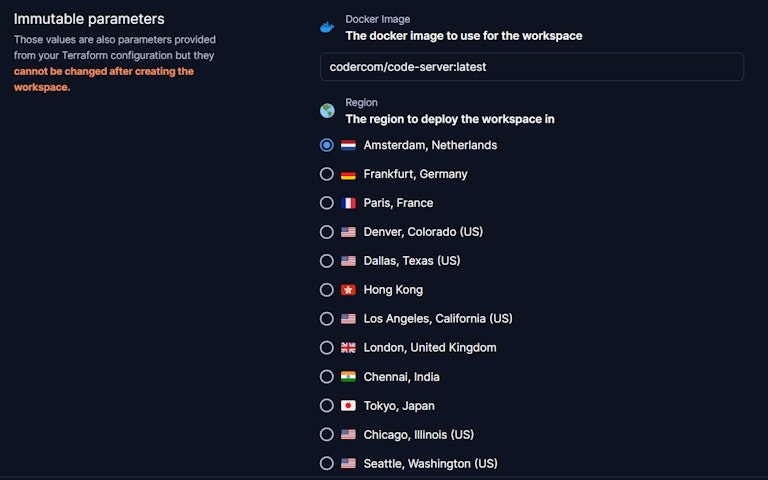Viewport: 768px width, 480px height.
Task: Click the Docker Image text field
Action: (532, 67)
